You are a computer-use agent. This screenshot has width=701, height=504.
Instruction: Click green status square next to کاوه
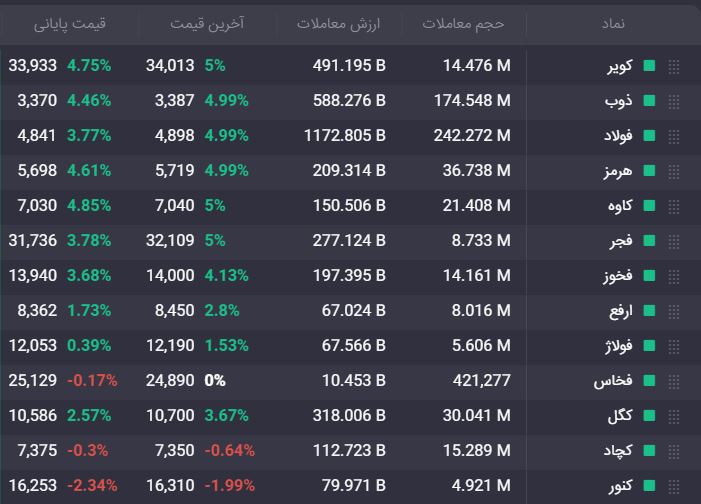point(649,206)
